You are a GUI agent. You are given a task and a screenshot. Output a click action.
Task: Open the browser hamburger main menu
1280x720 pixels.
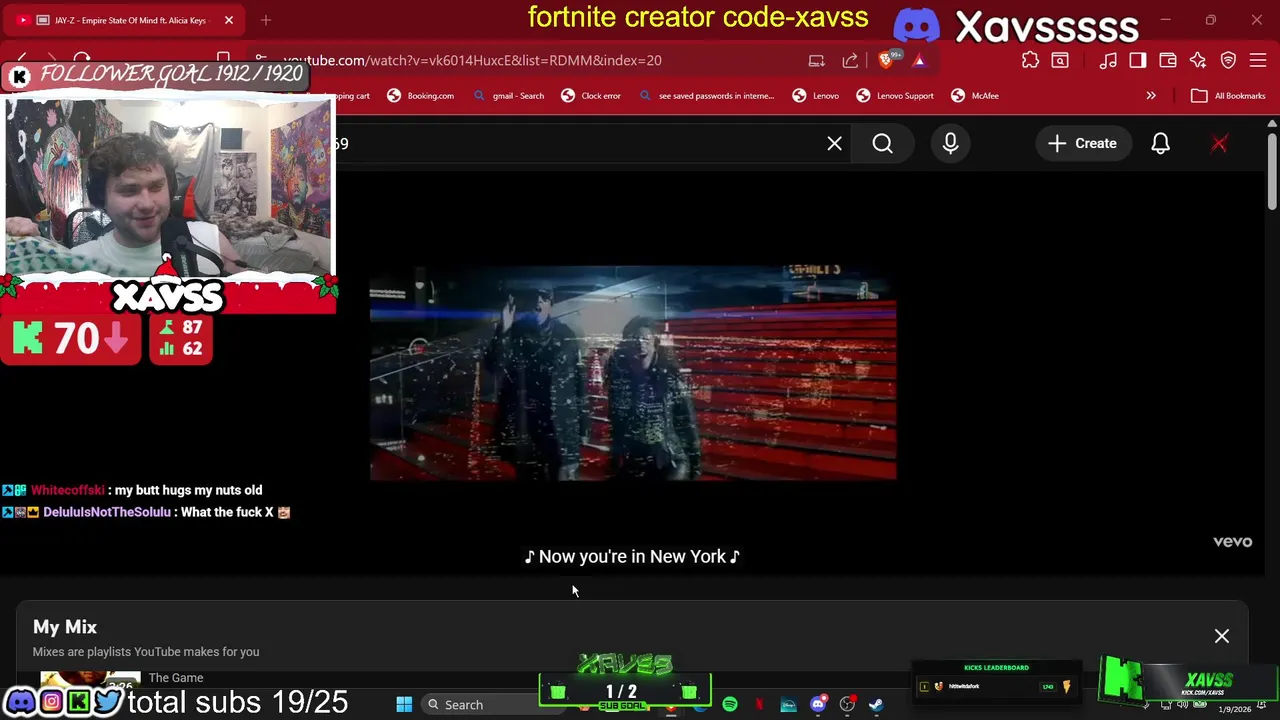[x=1258, y=60]
